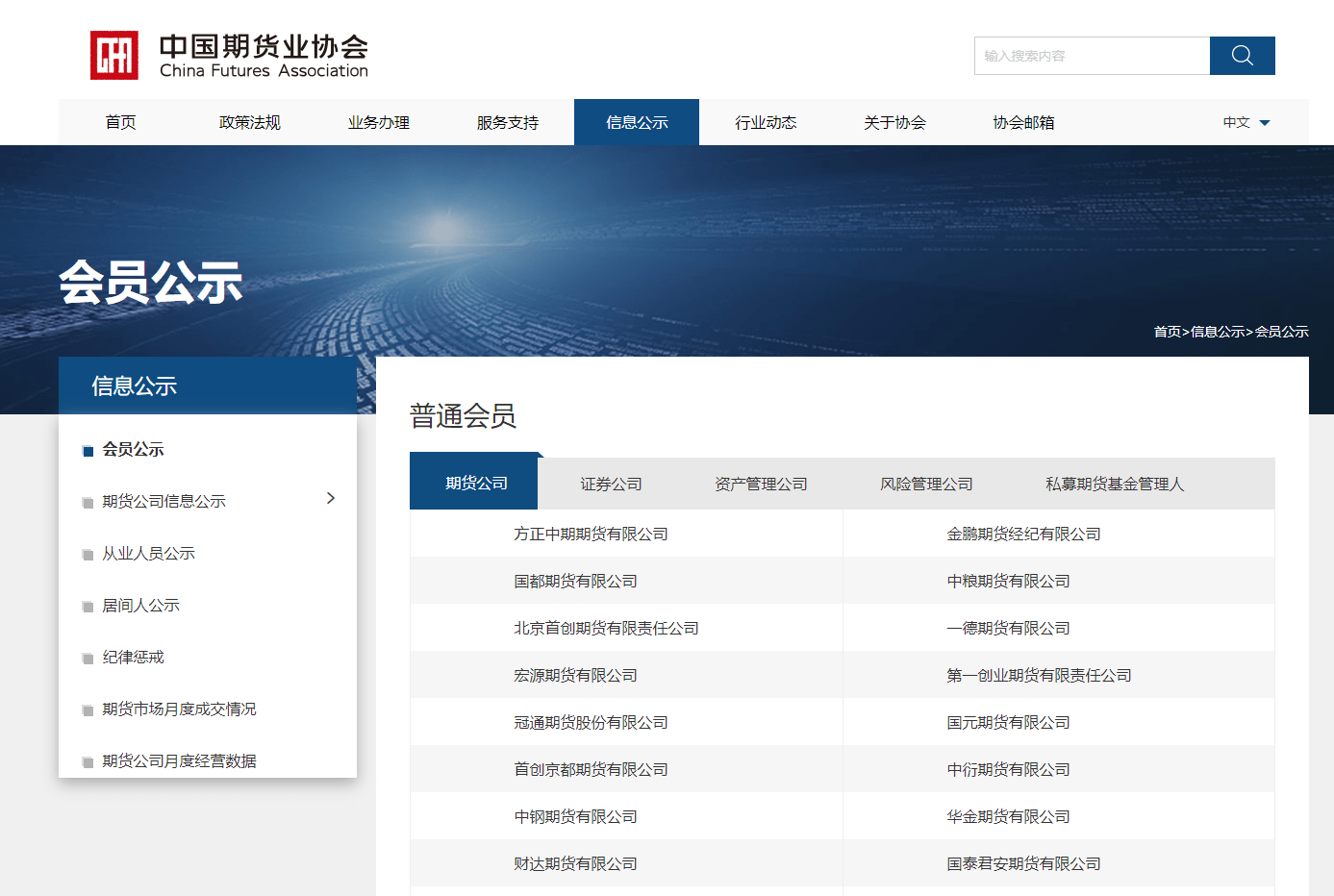Switch to the 资产管理公司 tab

tap(761, 485)
